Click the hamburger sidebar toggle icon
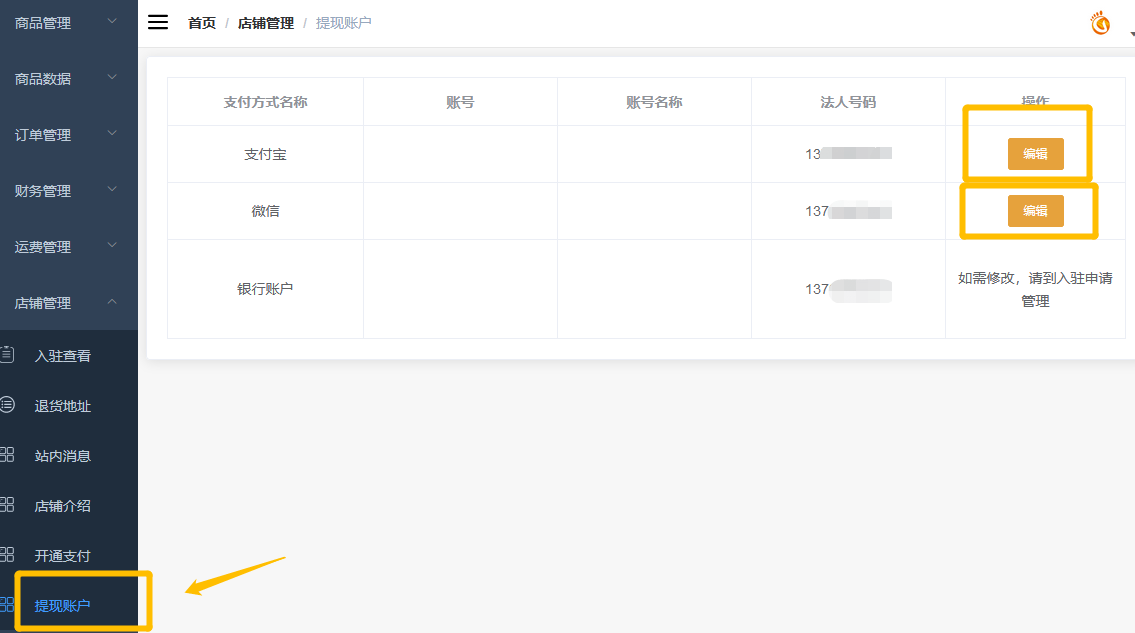Viewport: 1135px width, 633px height. (158, 22)
